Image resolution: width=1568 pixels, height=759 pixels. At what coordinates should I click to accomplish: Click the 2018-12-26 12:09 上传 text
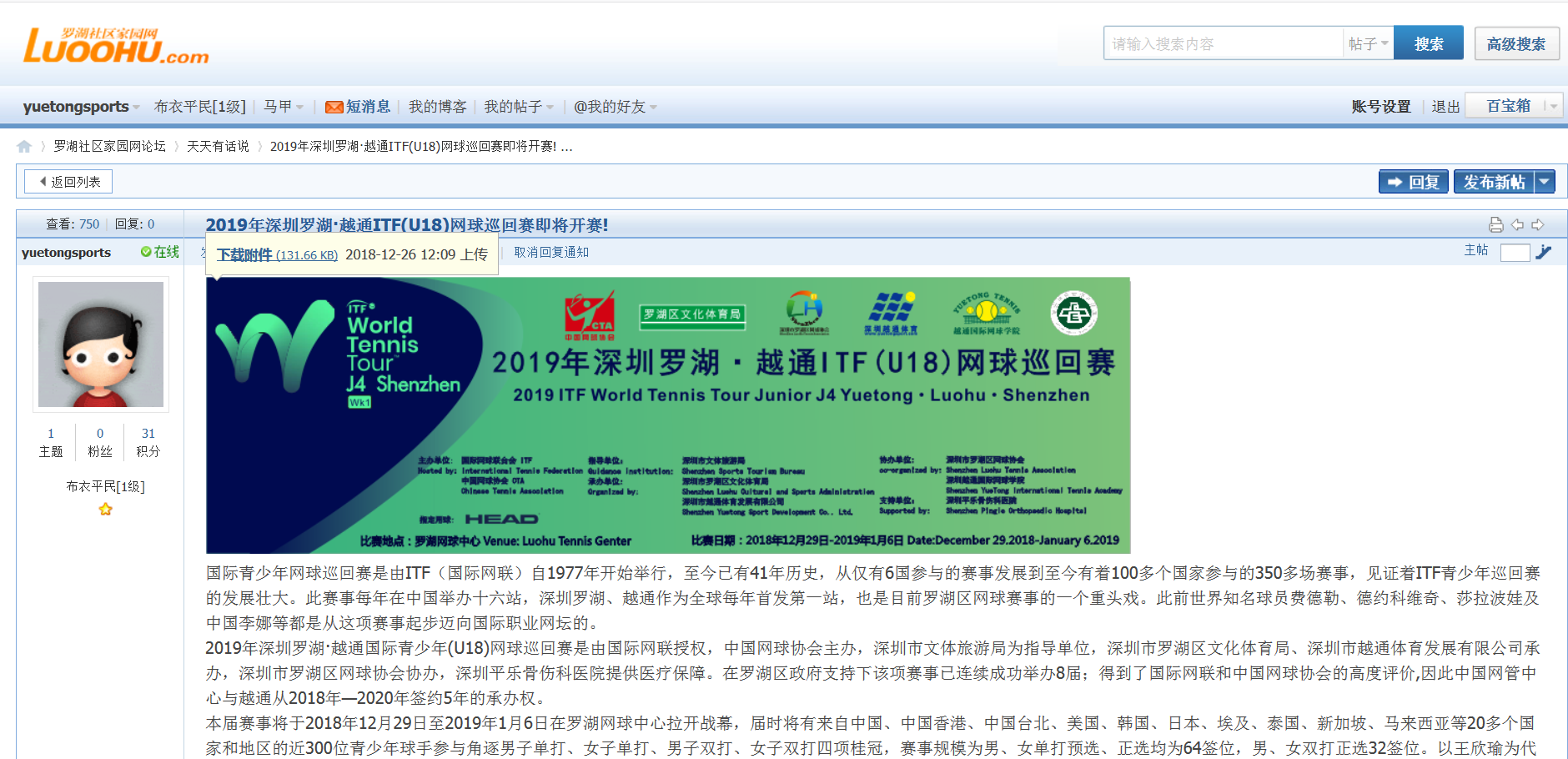click(x=416, y=254)
